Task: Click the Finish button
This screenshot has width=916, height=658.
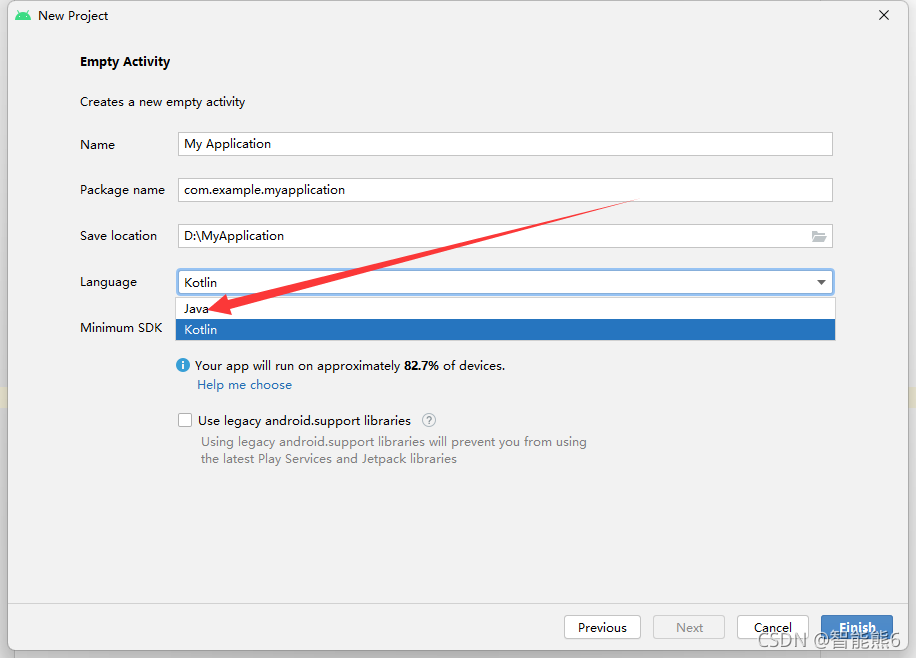Action: [856, 627]
